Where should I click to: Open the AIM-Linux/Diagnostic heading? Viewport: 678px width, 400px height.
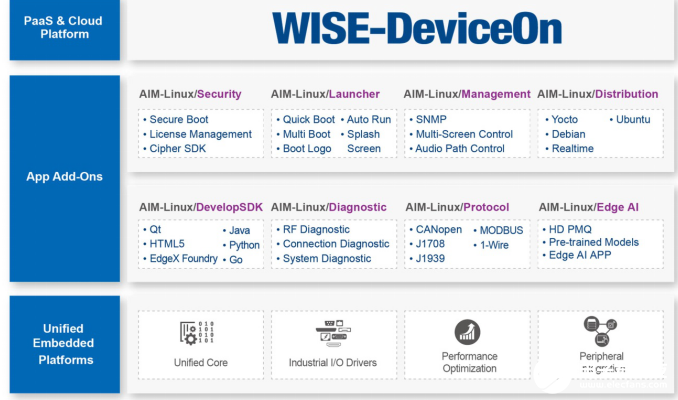click(x=329, y=207)
